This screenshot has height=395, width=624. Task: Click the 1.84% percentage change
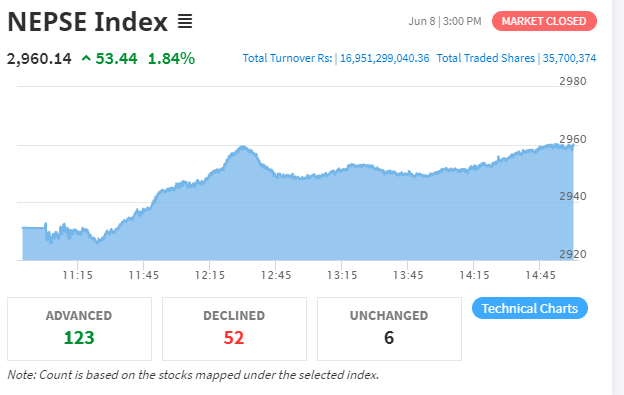[171, 59]
